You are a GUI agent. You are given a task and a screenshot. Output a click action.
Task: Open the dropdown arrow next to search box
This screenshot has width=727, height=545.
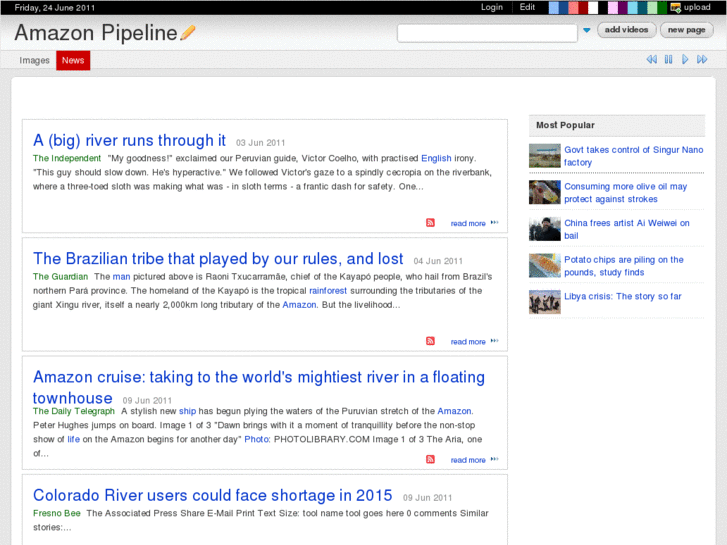pos(586,32)
